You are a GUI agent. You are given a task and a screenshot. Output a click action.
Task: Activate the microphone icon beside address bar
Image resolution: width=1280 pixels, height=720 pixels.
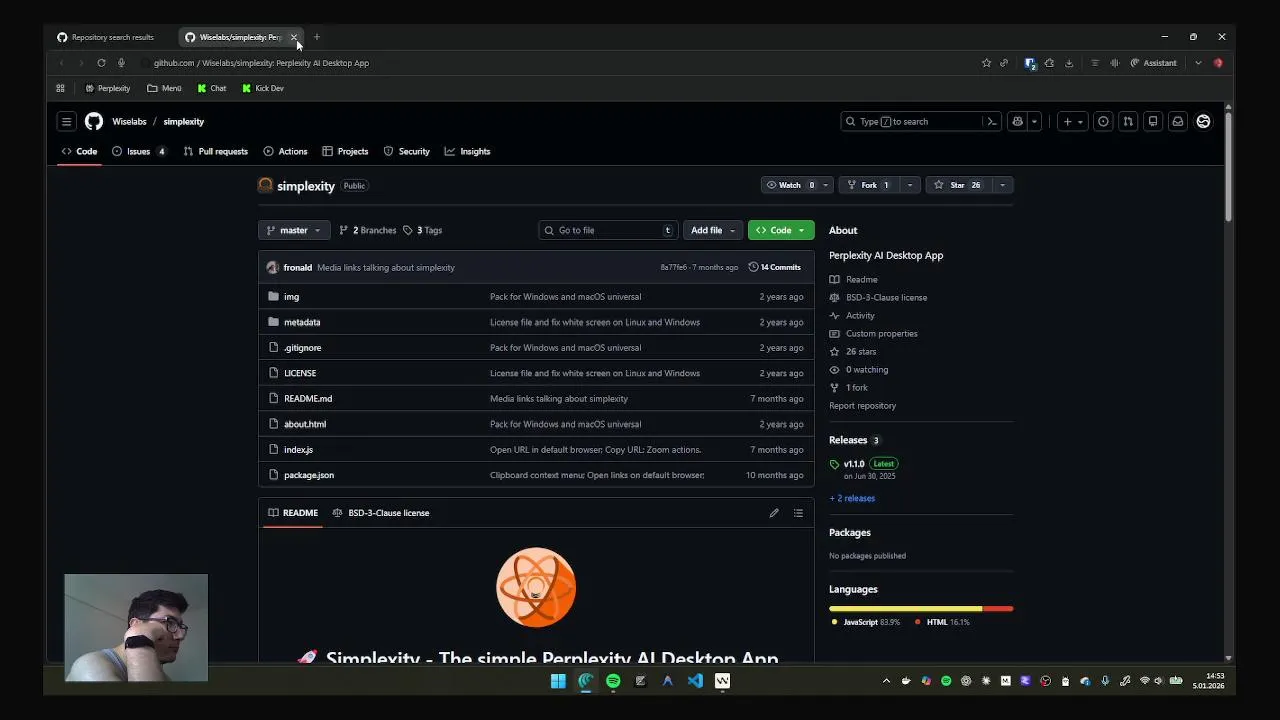(121, 63)
